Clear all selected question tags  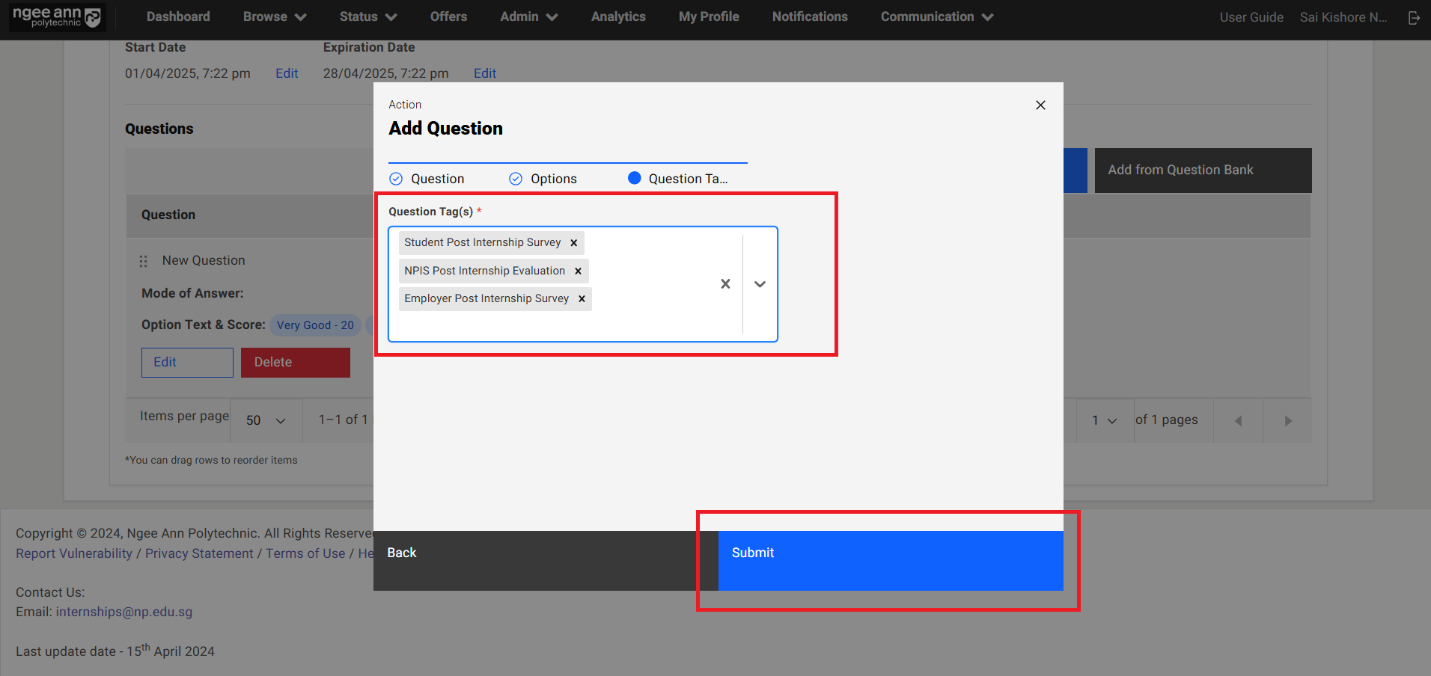click(x=725, y=284)
